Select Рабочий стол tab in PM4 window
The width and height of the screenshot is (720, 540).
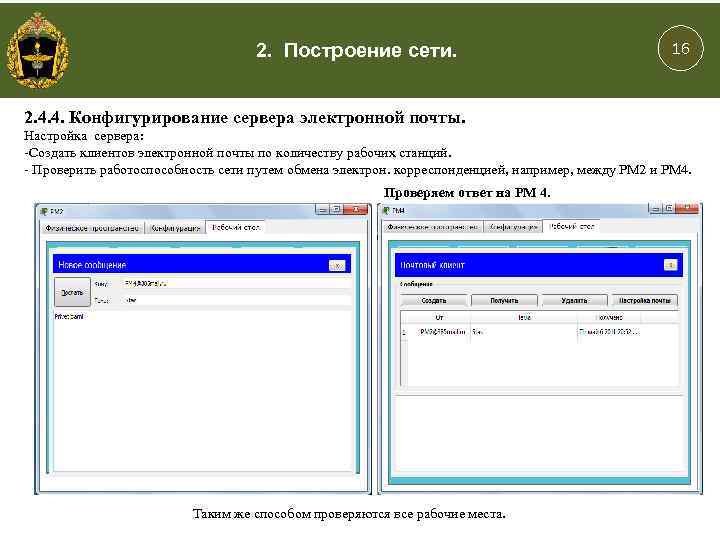pyautogui.click(x=572, y=226)
